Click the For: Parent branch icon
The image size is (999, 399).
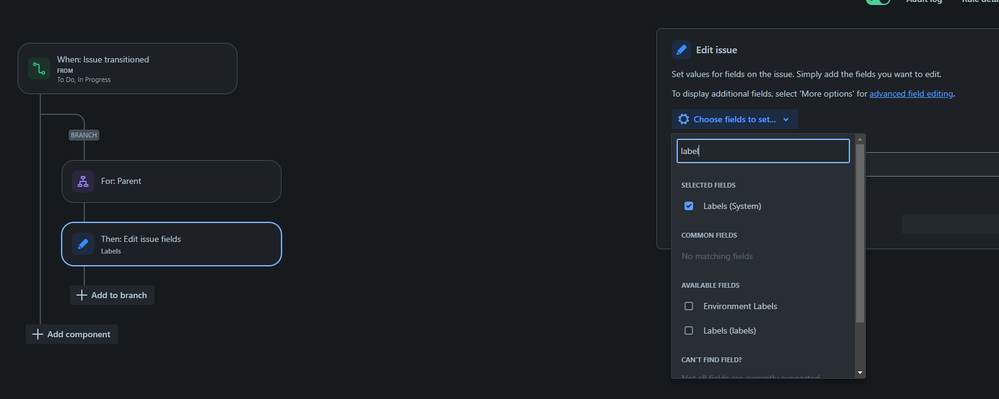pyautogui.click(x=83, y=181)
